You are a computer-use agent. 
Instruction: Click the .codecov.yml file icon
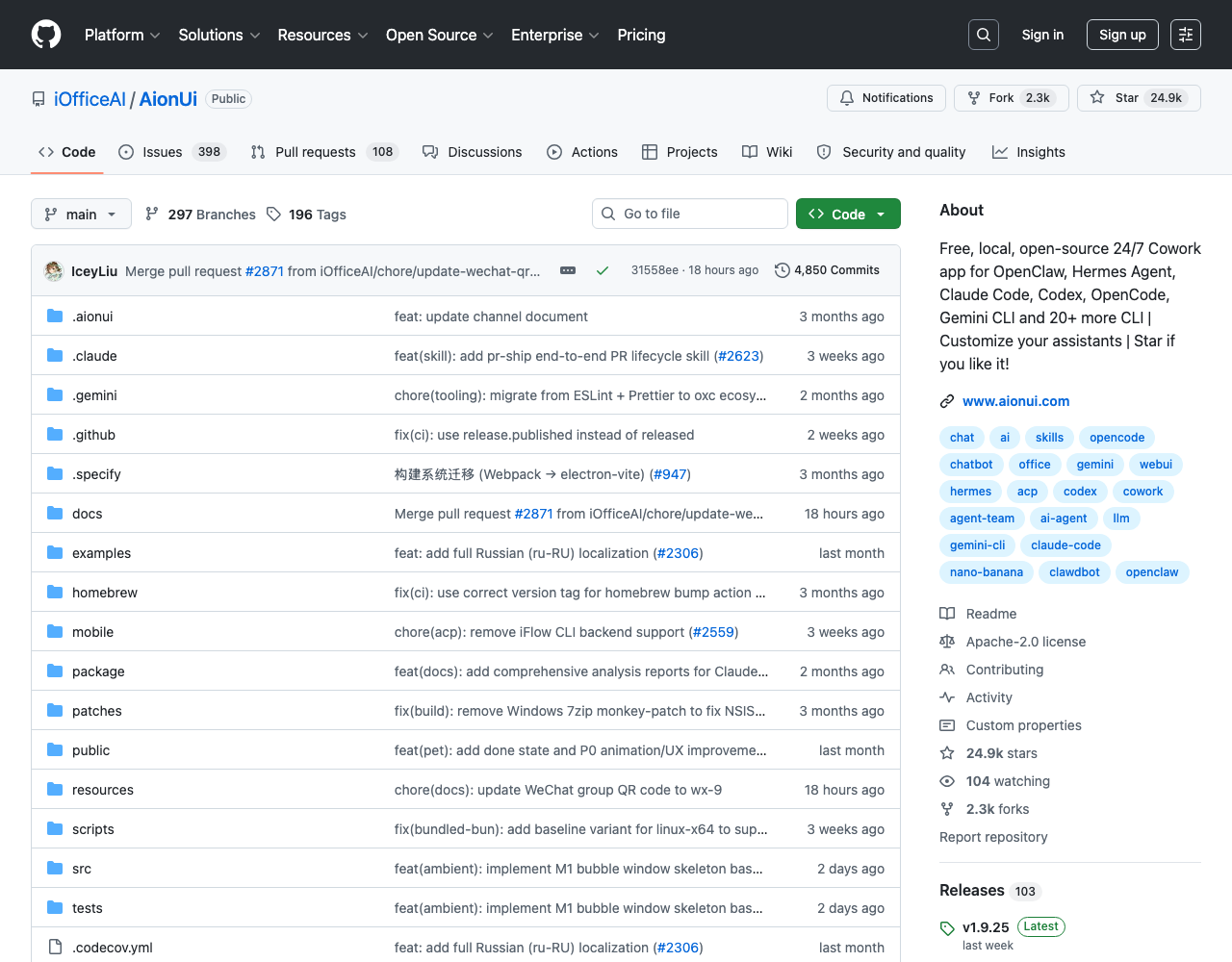pos(55,947)
